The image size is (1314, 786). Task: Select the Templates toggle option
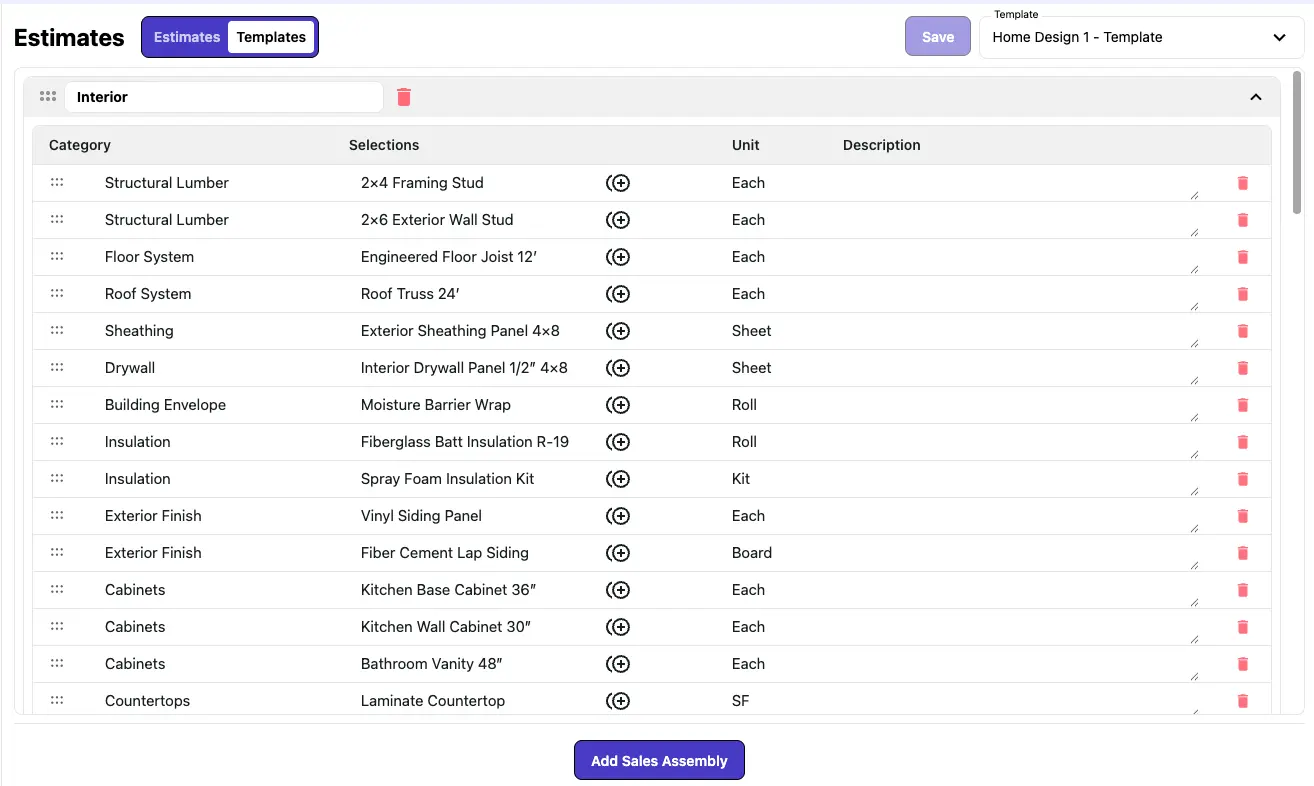click(x=271, y=37)
